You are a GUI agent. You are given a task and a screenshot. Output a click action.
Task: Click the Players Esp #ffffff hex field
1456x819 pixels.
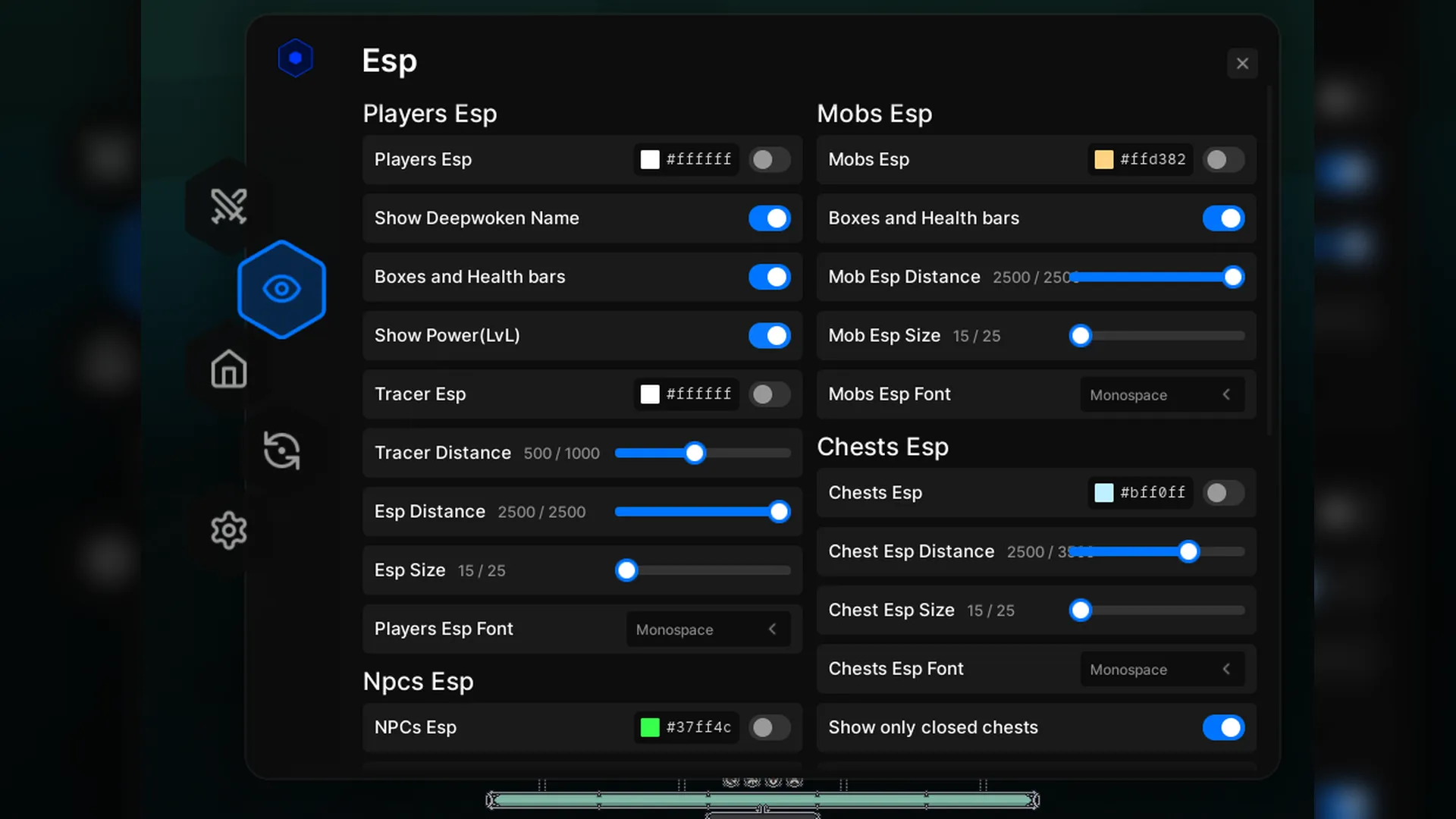(698, 159)
